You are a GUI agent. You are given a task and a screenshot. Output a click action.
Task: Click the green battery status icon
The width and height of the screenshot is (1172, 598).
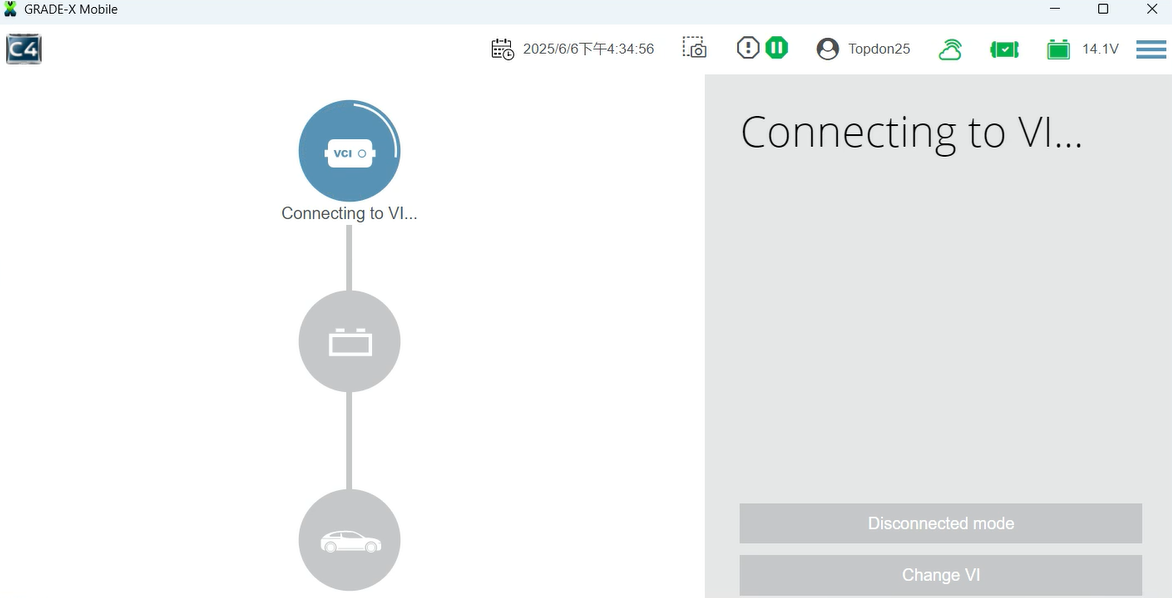(x=1058, y=49)
